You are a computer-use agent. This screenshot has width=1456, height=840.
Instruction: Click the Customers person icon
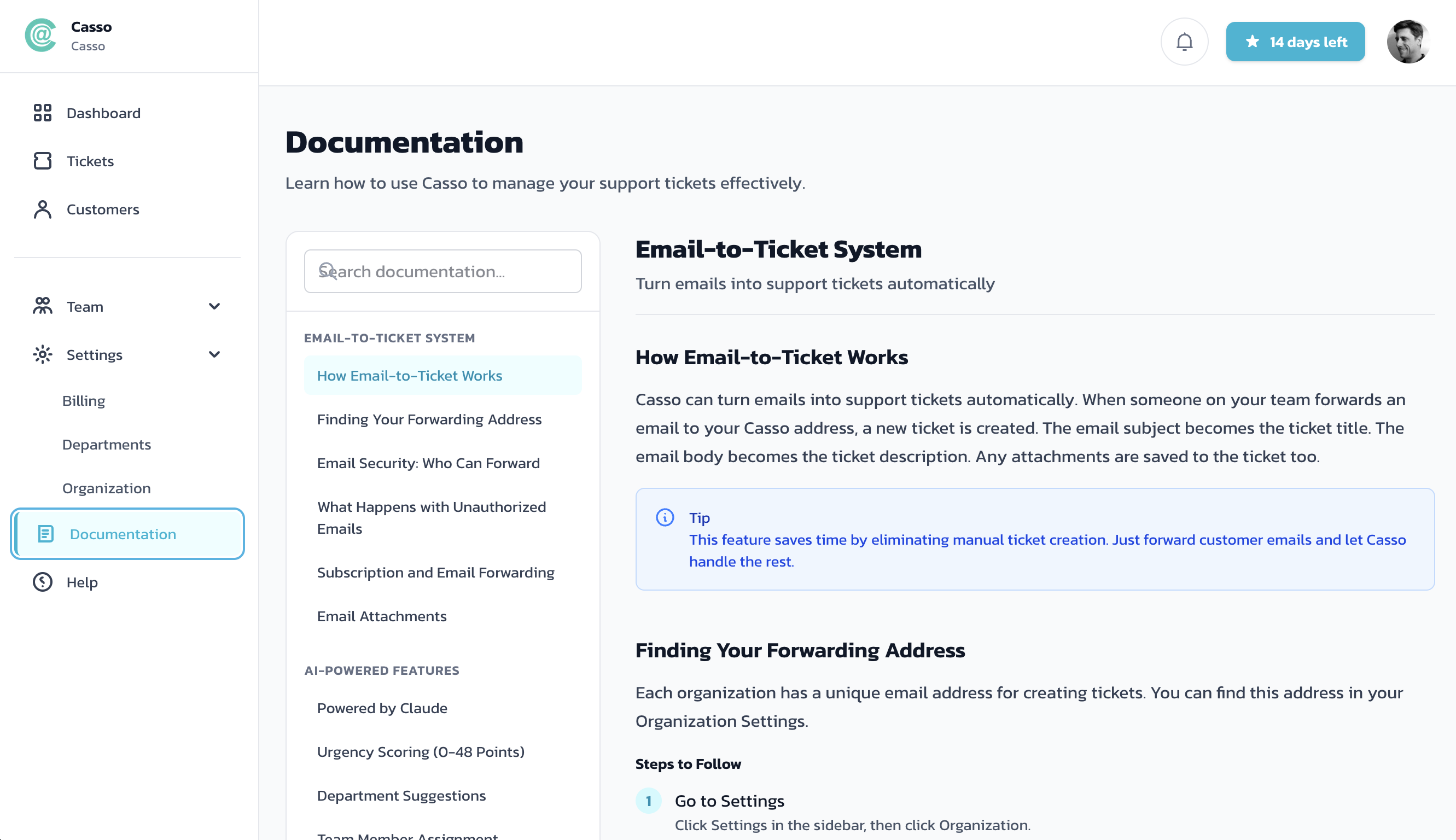42,209
